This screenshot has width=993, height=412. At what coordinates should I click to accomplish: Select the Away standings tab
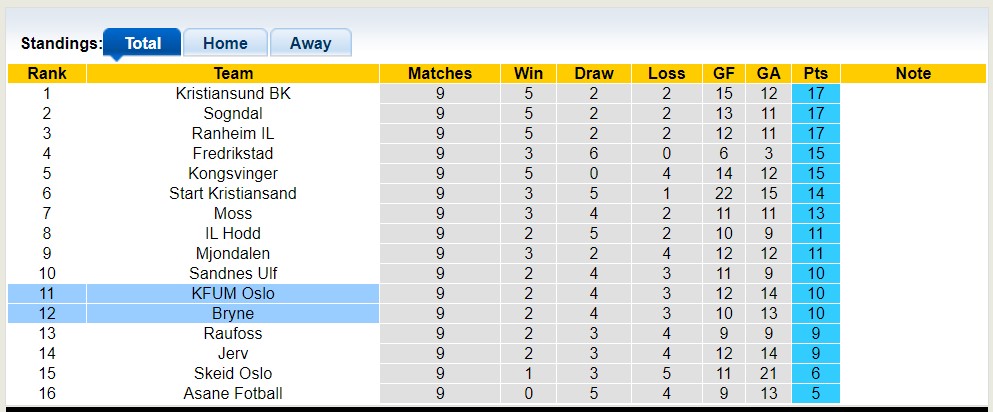310,43
